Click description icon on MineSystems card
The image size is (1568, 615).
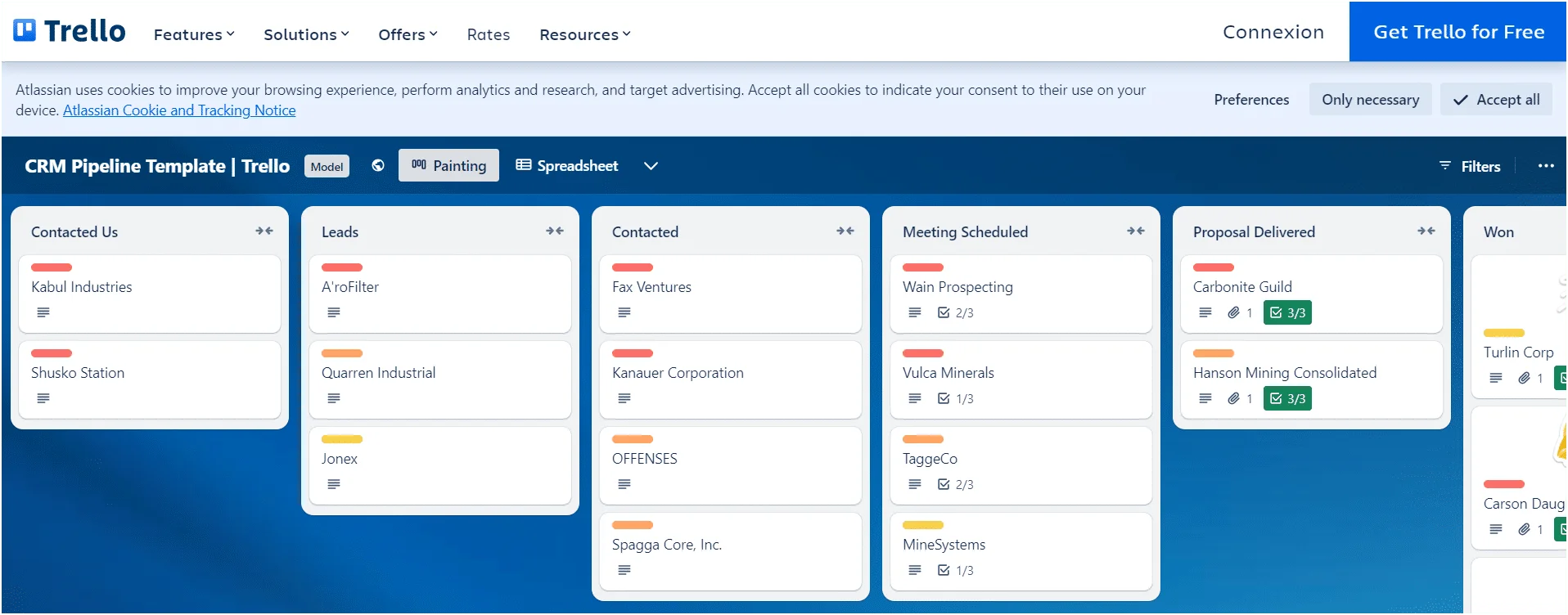pyautogui.click(x=915, y=570)
